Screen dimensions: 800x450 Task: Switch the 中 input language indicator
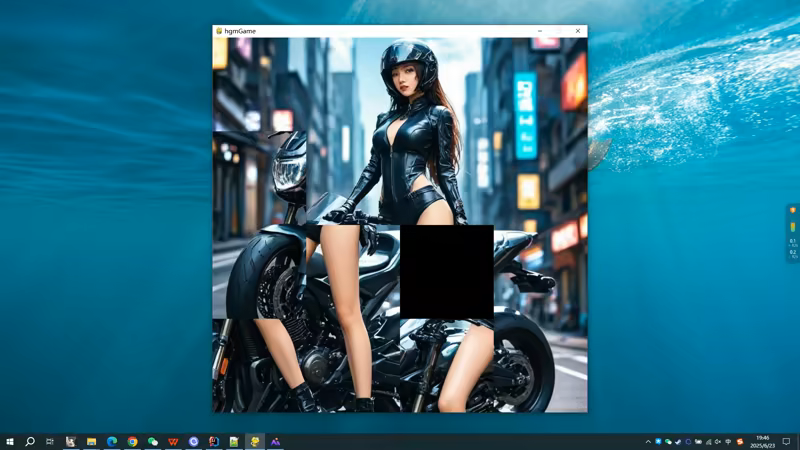point(728,441)
